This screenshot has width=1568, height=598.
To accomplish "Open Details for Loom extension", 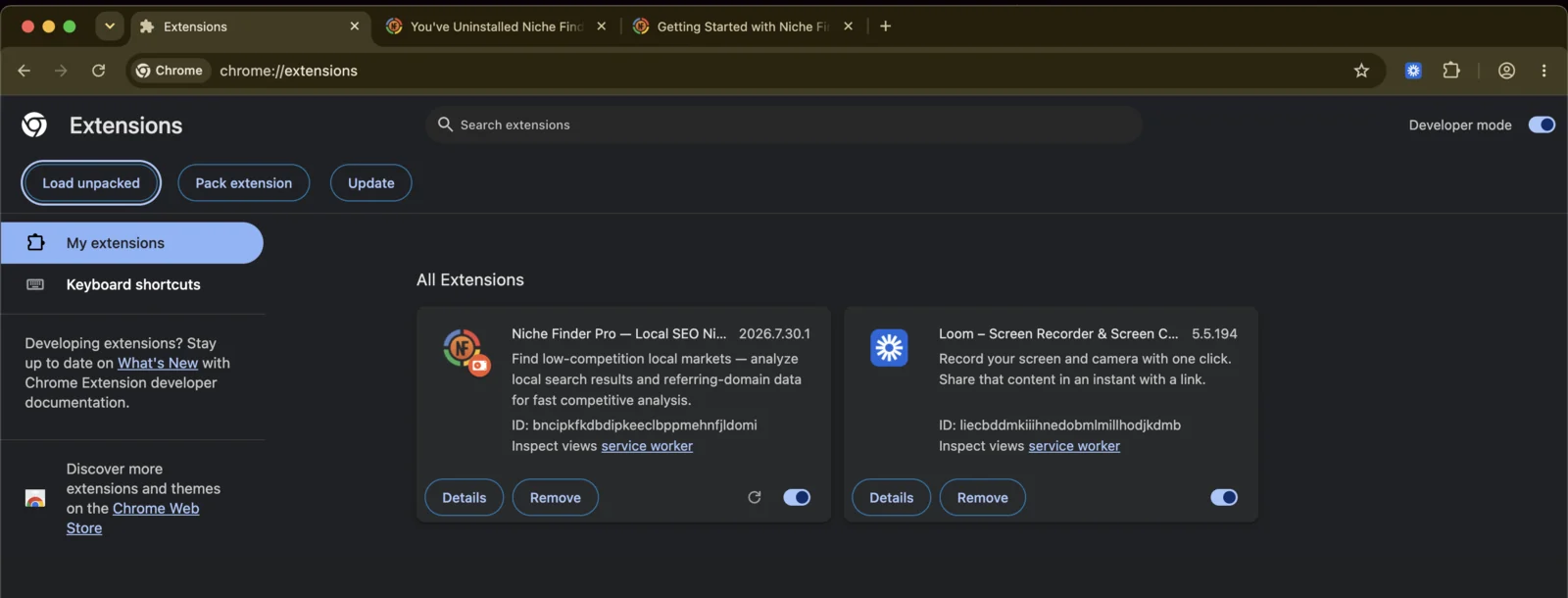I will coord(892,497).
